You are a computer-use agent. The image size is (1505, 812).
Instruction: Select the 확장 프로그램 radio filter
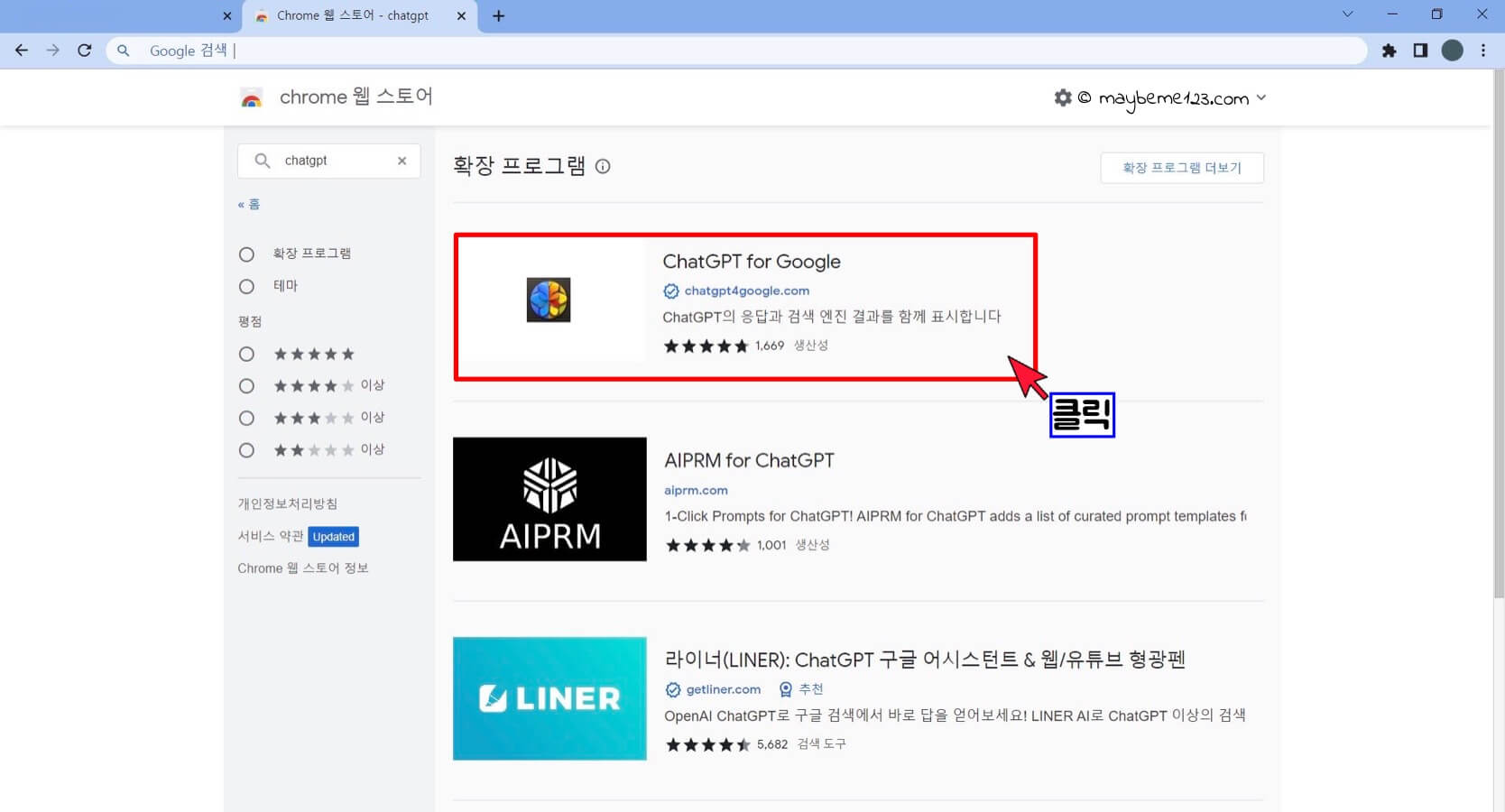pos(246,254)
